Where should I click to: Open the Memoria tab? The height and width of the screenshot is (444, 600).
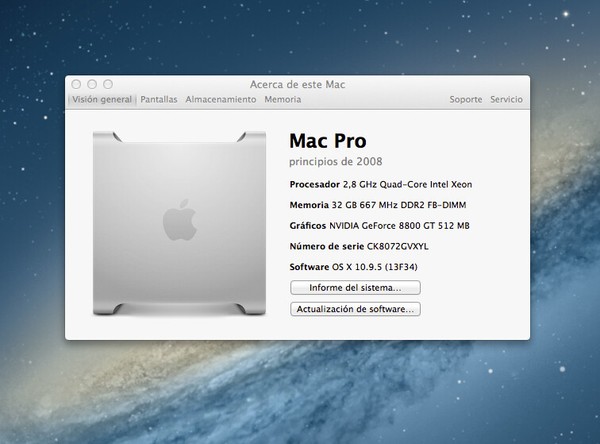coord(283,100)
